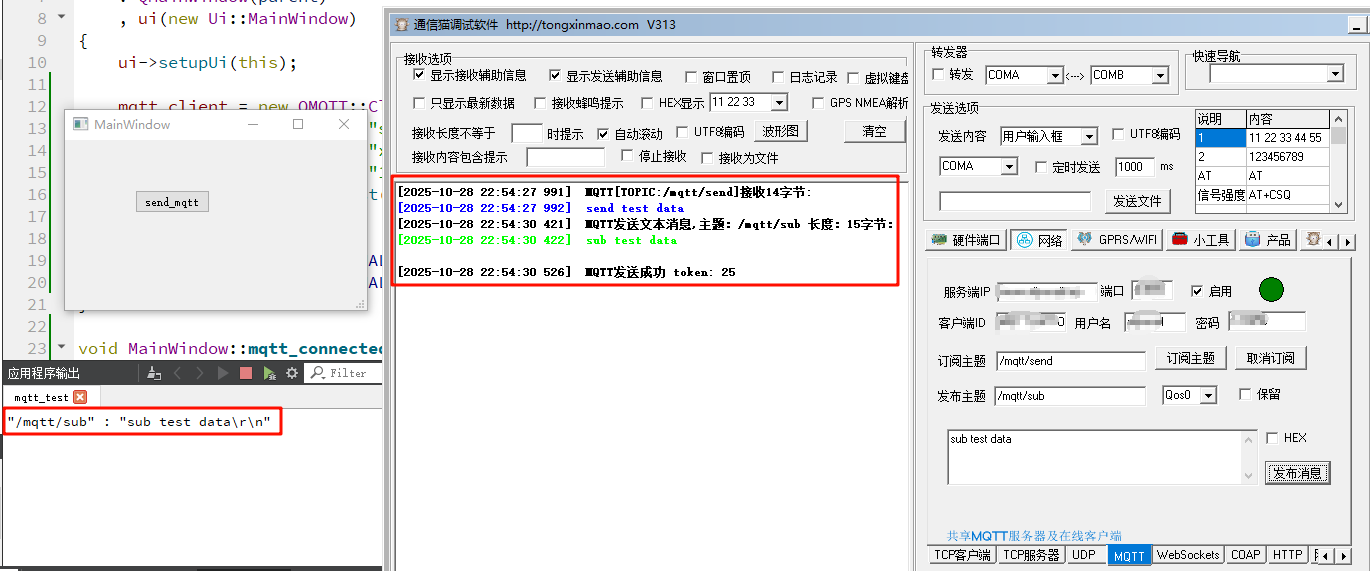Open 用户输入框 send content dropdown
Screen dimensions: 1370x571
click(x=1090, y=136)
